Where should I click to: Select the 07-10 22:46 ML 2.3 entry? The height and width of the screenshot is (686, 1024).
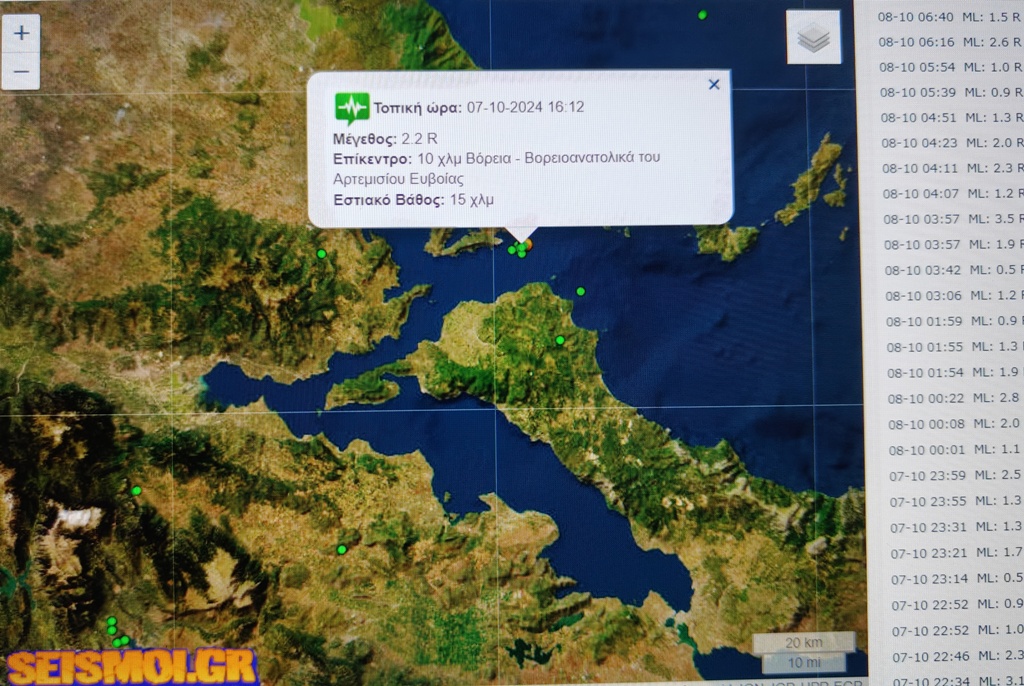pos(950,655)
